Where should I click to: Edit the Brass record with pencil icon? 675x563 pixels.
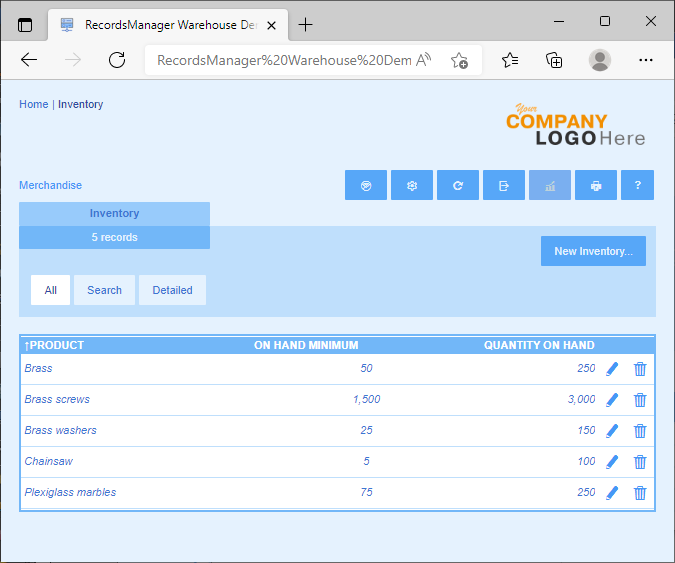[x=612, y=369]
